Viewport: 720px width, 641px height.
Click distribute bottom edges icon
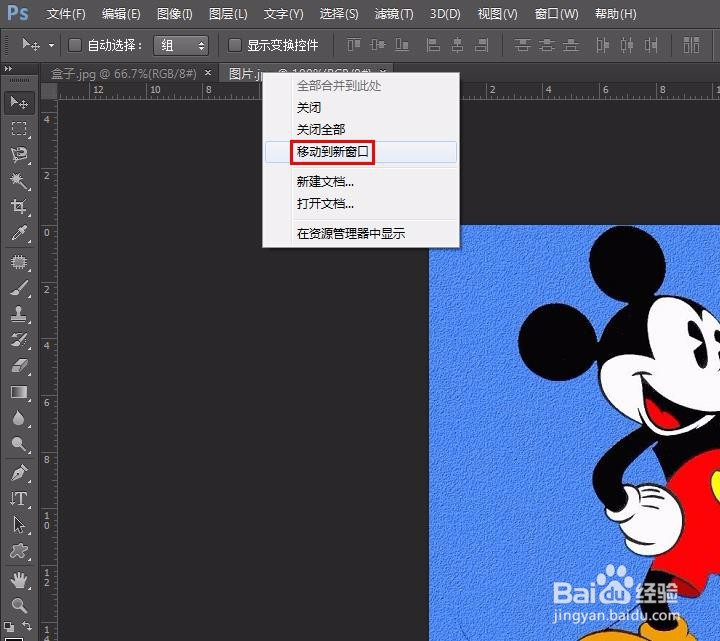click(x=571, y=45)
